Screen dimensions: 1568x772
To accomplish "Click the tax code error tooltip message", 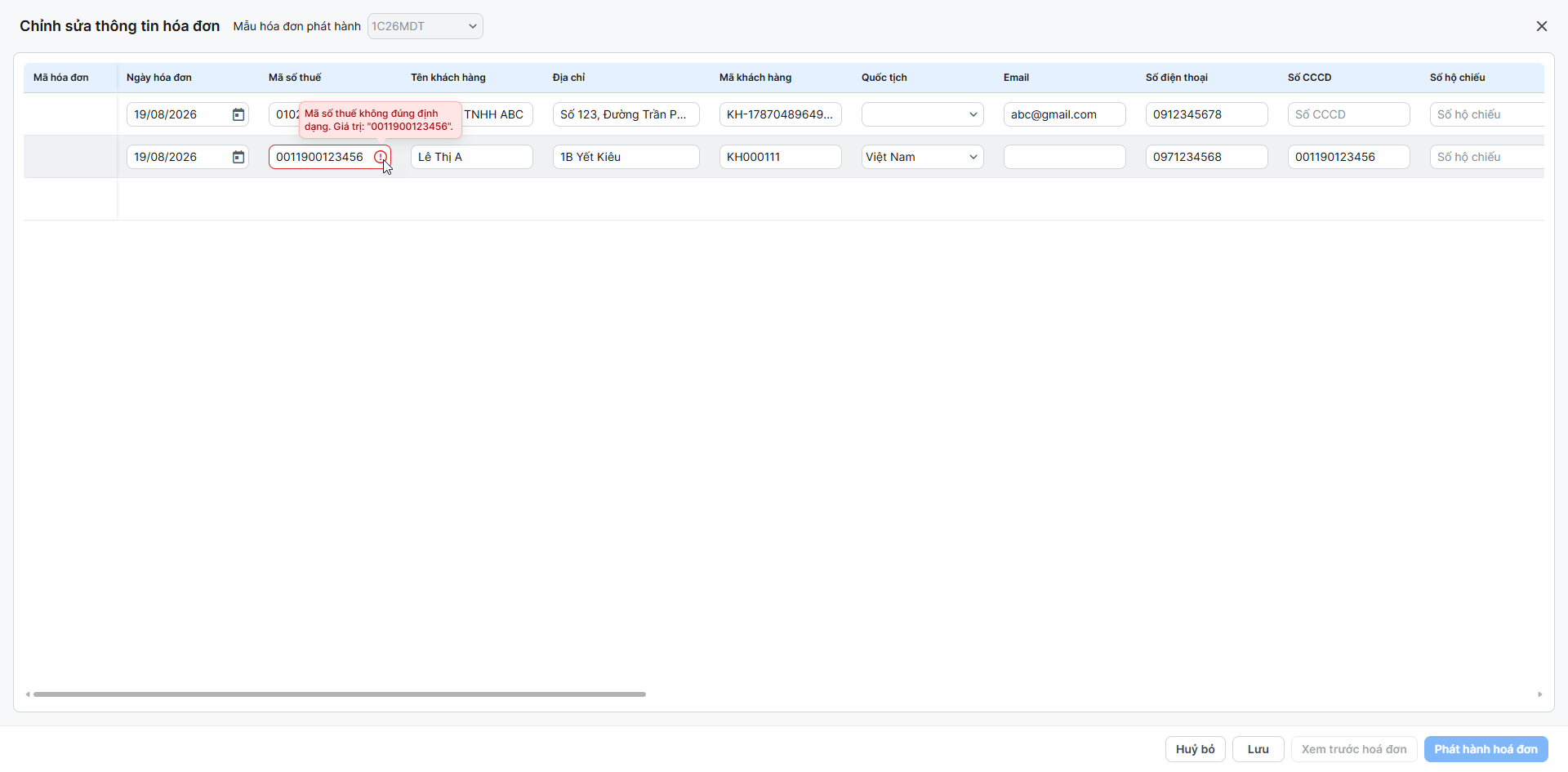I will pos(380,120).
